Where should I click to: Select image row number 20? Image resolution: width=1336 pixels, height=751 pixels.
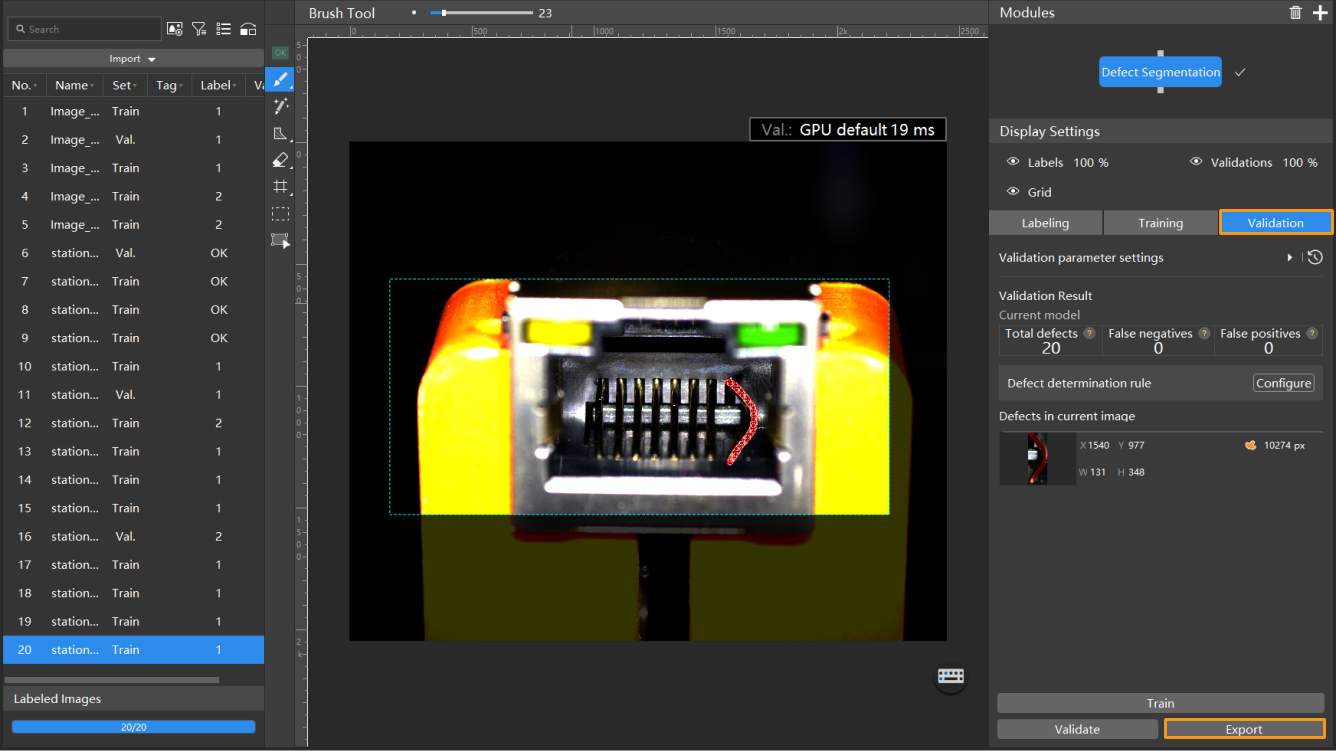click(x=133, y=650)
